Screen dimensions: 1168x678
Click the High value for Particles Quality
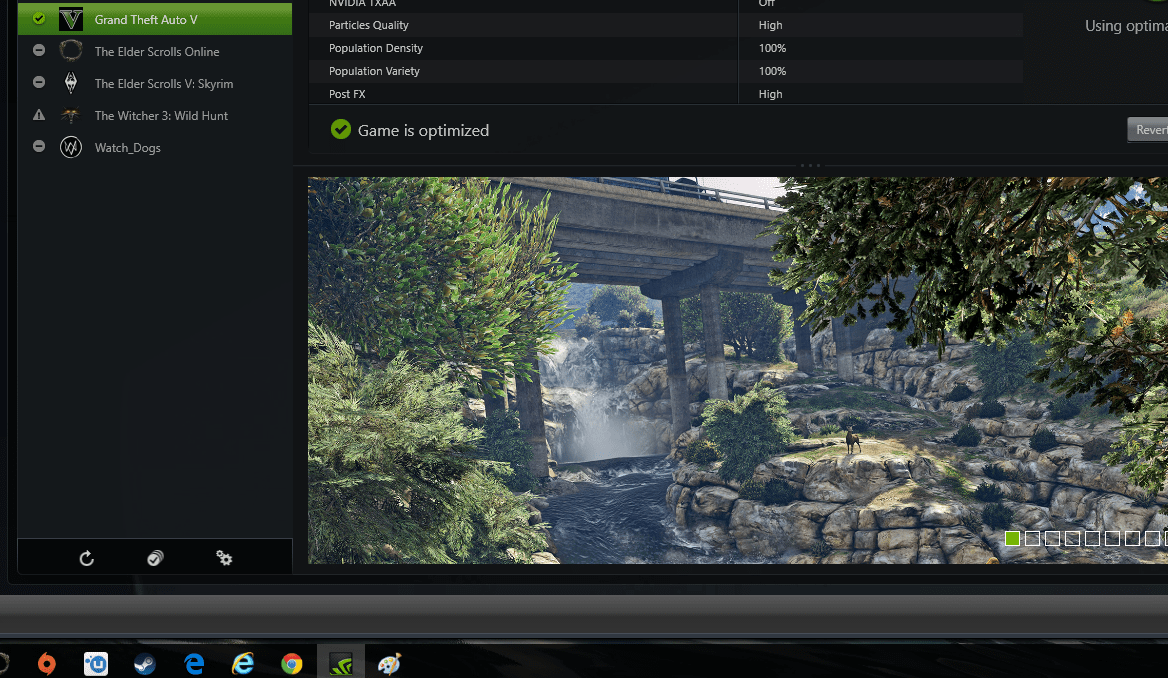point(770,25)
